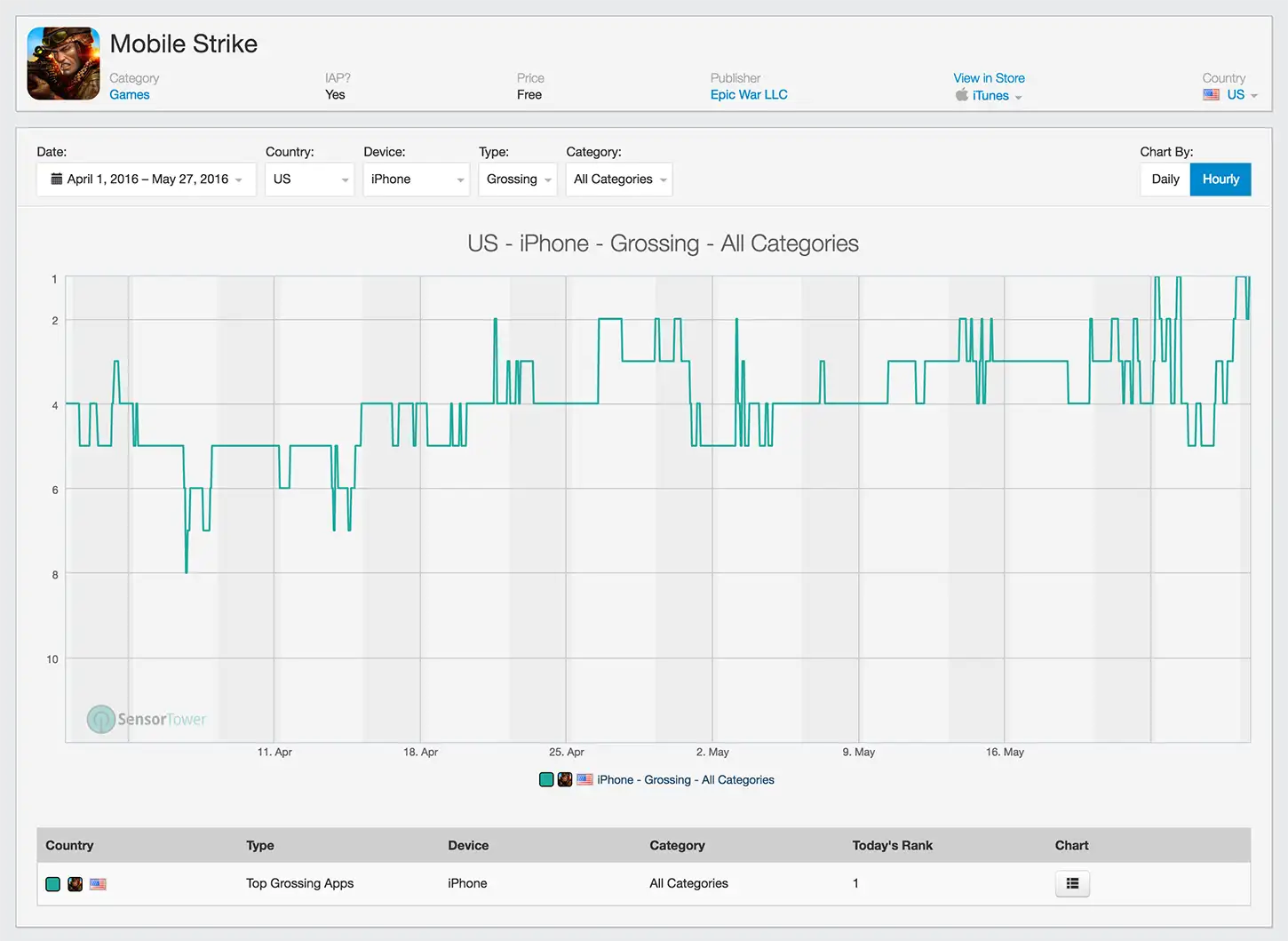Click the All Categories table cell
Viewport: 1288px width, 941px height.
point(688,883)
